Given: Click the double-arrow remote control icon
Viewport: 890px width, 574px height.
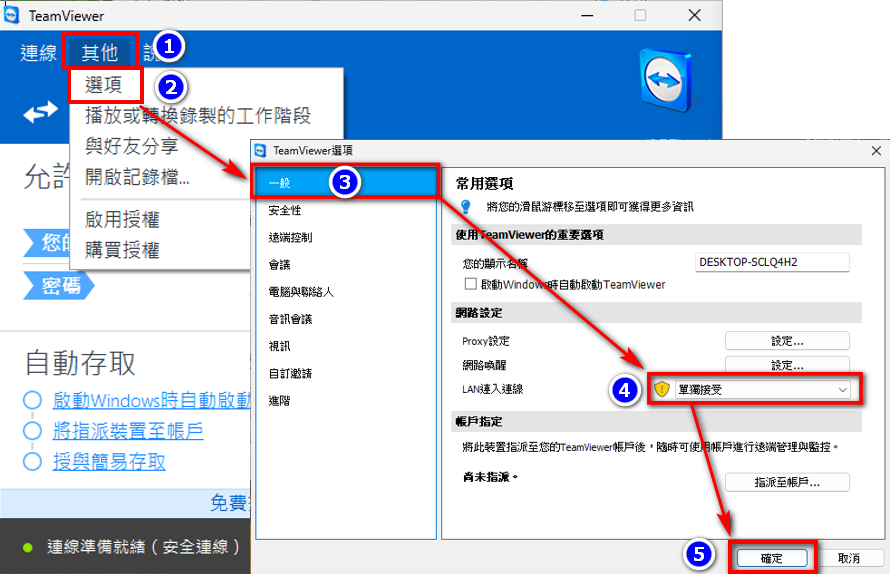Looking at the screenshot, I should 40,113.
